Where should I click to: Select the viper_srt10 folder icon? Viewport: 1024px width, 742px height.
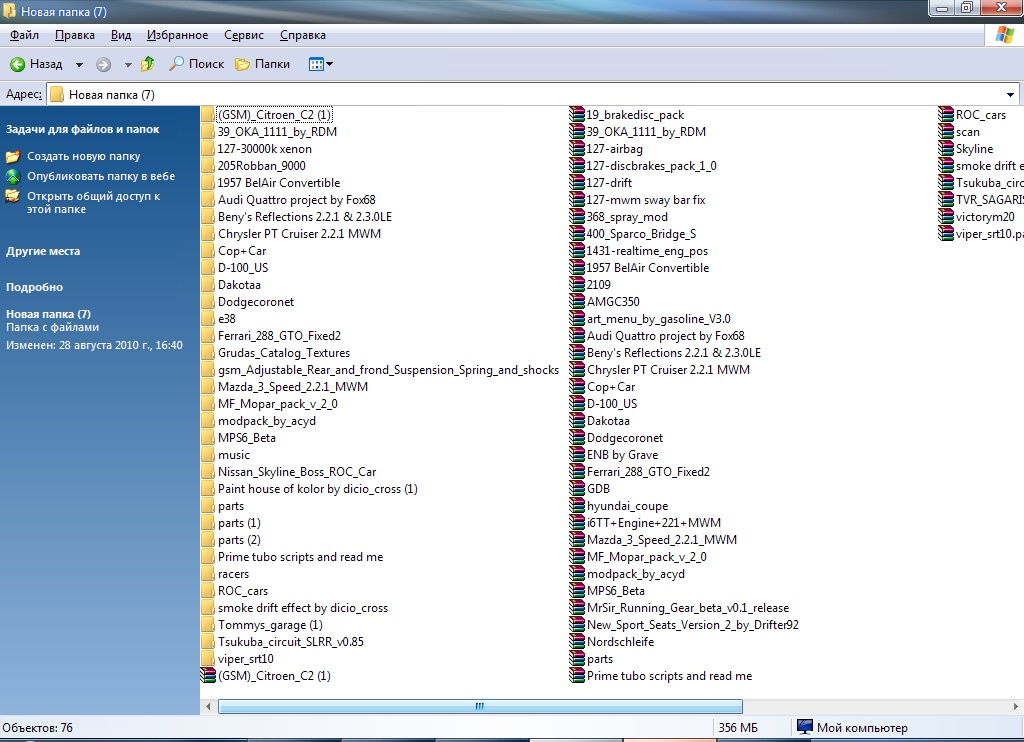coord(208,659)
